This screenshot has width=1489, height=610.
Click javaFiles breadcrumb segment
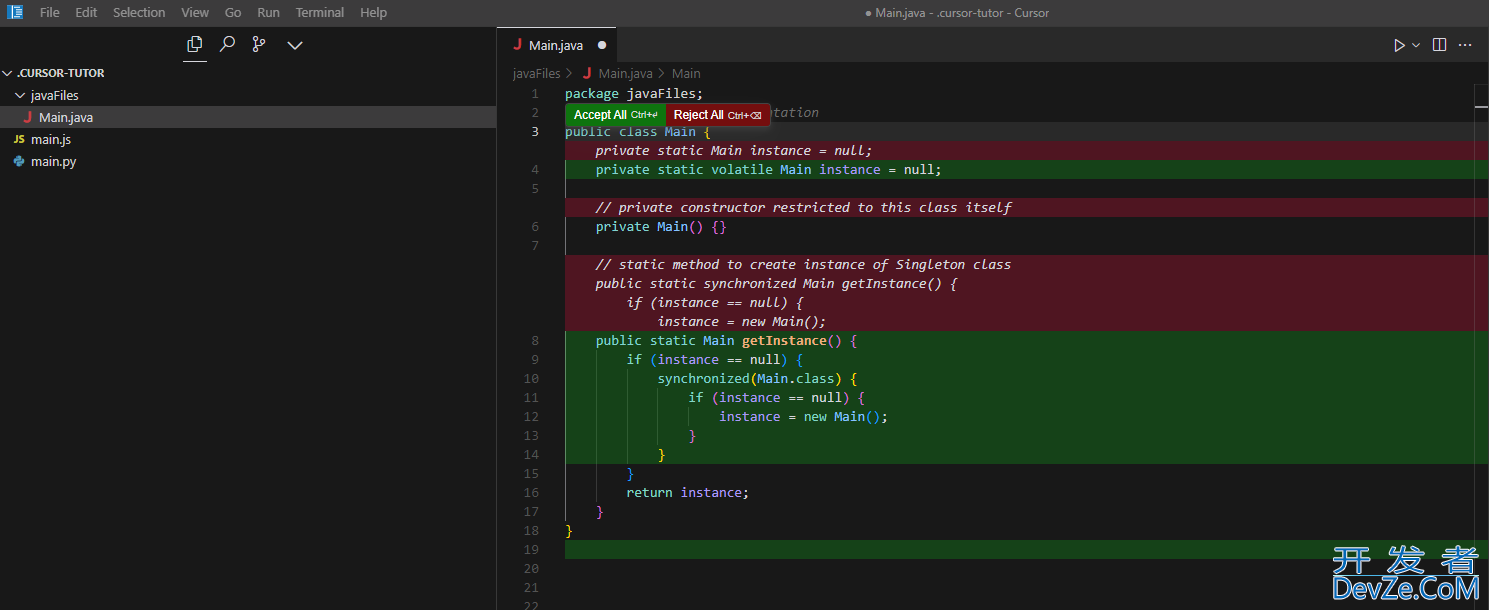point(537,73)
